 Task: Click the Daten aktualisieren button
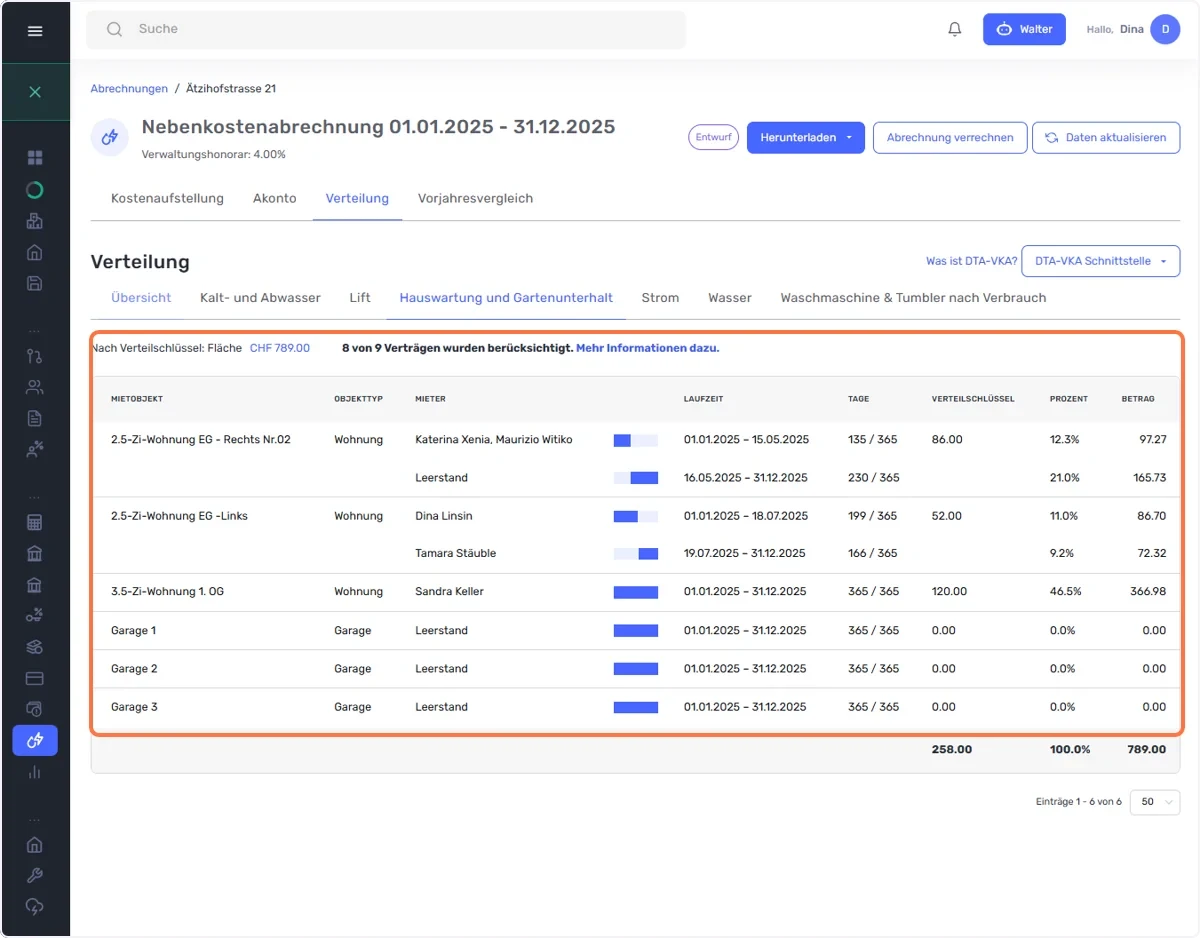(1106, 138)
